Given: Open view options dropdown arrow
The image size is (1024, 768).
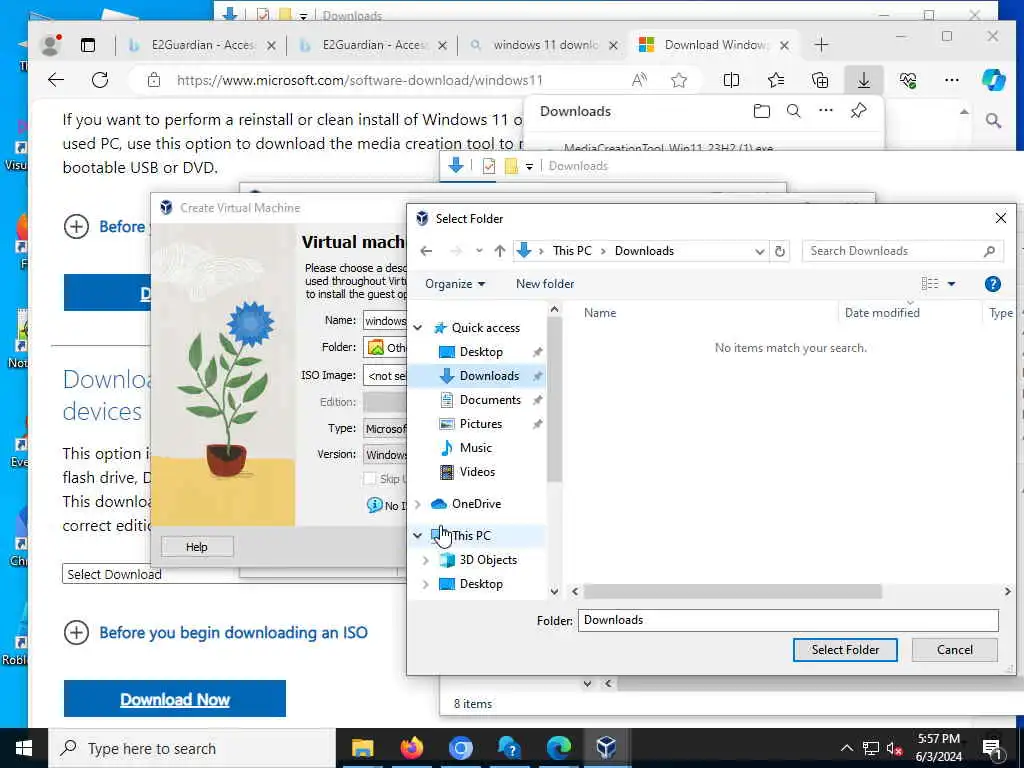Looking at the screenshot, I should point(952,283).
